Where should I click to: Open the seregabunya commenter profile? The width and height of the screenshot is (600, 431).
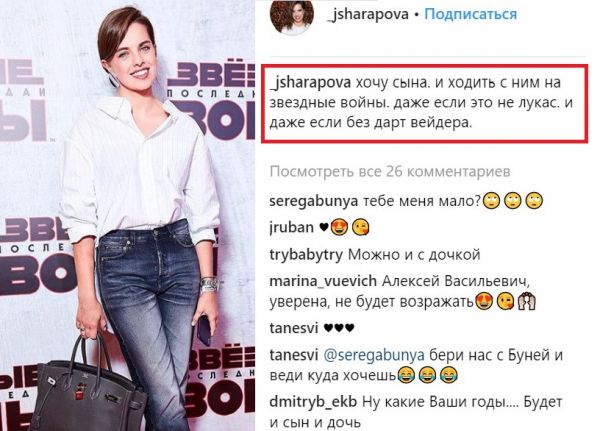(314, 201)
